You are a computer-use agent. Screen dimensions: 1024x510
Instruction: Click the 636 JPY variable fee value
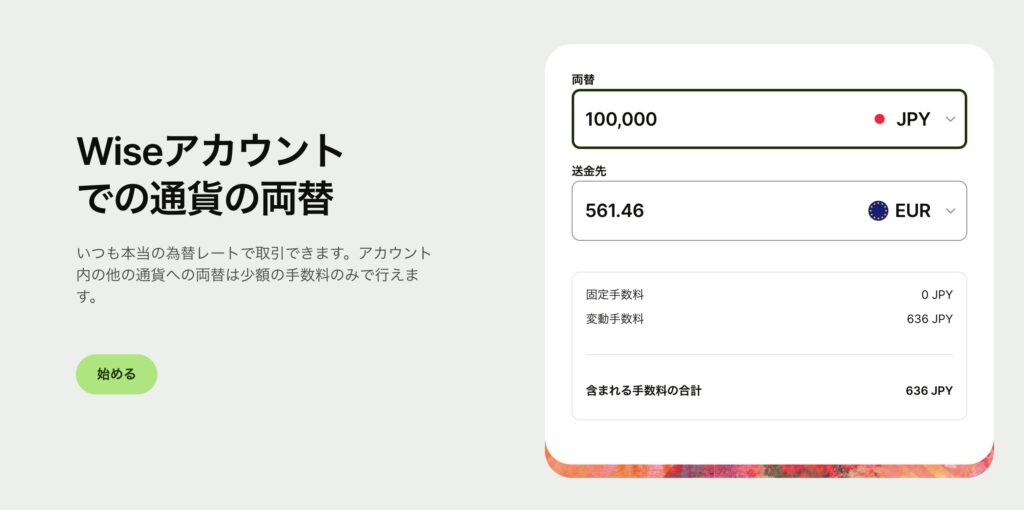pyautogui.click(x=929, y=319)
